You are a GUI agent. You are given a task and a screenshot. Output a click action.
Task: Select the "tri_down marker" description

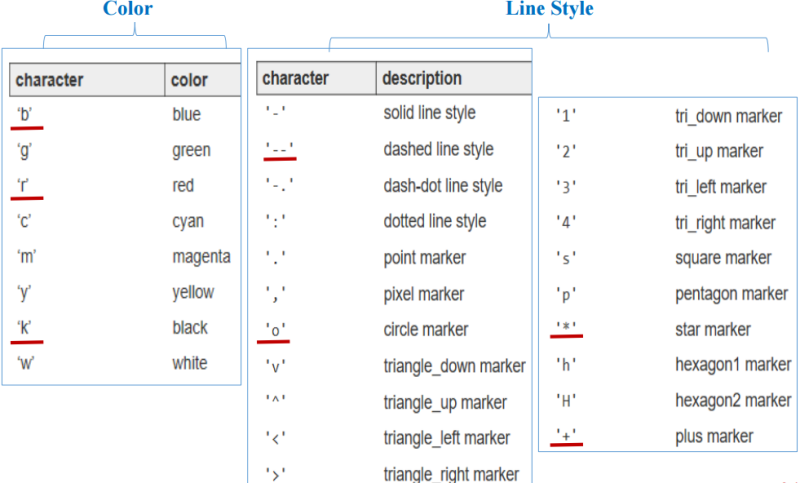[x=728, y=116]
